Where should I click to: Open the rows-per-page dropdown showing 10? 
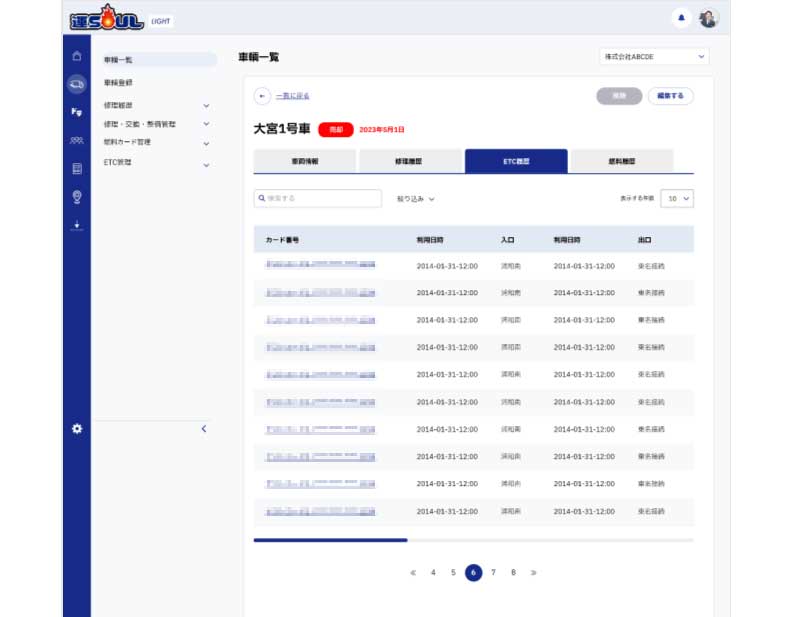(x=677, y=199)
